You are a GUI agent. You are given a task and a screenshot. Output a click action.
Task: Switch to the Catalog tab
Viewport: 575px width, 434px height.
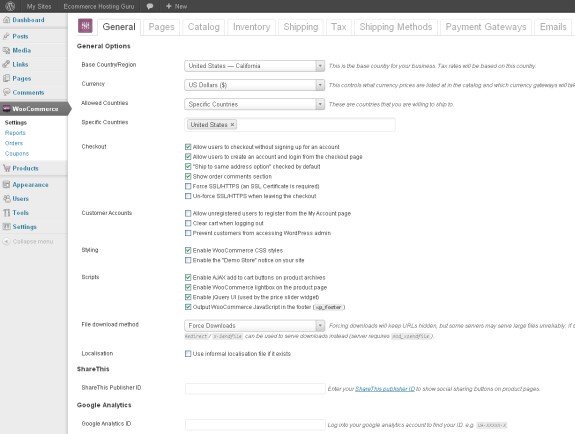204,27
